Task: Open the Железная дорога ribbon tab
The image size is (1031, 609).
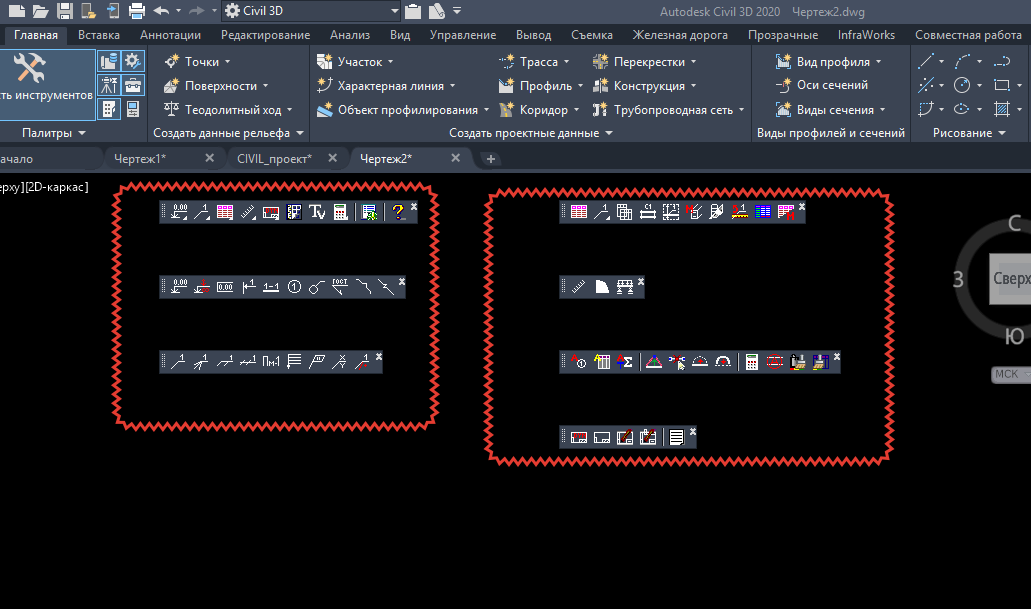Action: point(680,35)
